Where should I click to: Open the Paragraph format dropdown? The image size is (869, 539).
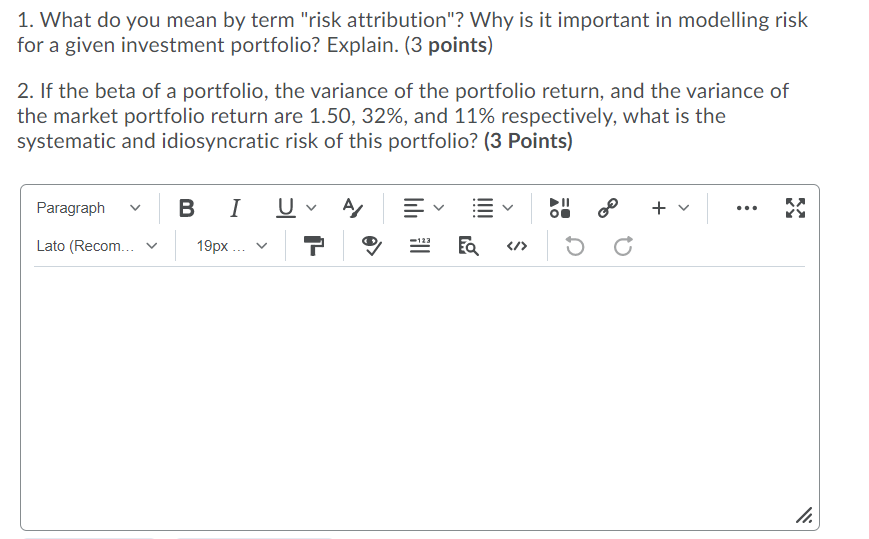tap(89, 208)
